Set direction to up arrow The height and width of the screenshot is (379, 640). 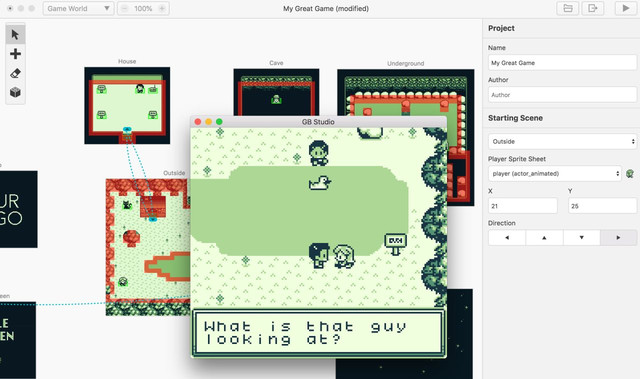tap(544, 237)
